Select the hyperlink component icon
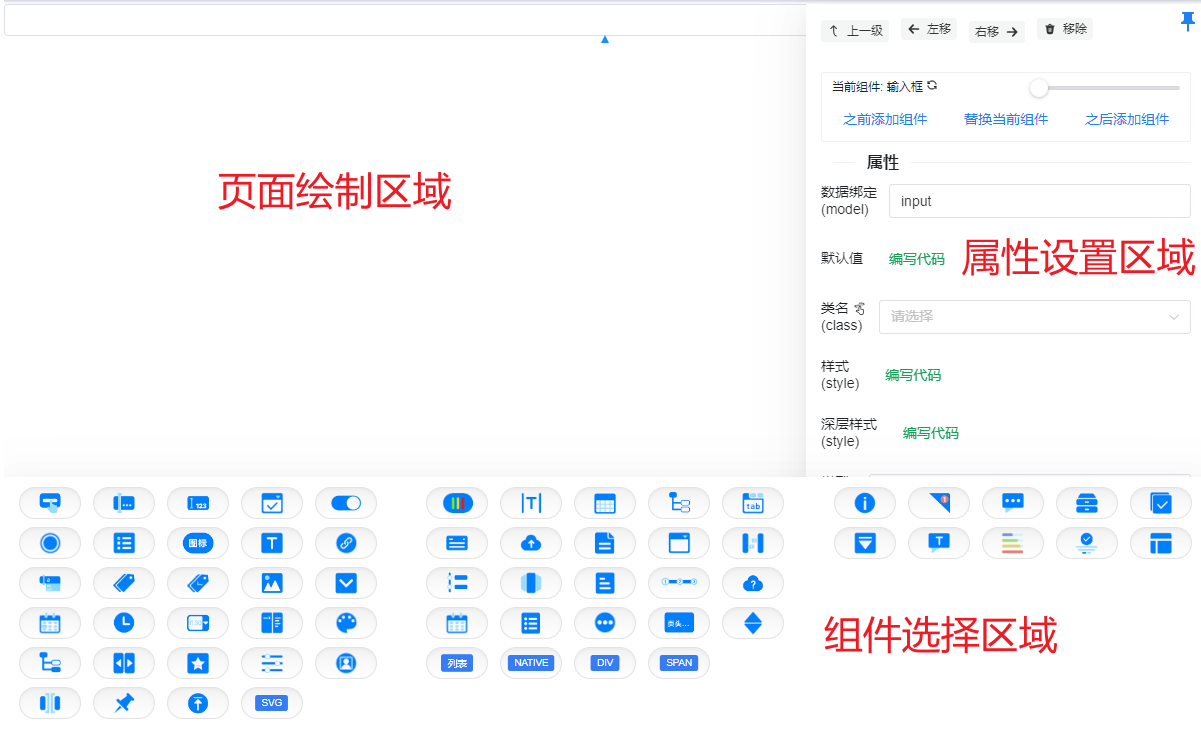This screenshot has height=732, width=1201. [346, 543]
